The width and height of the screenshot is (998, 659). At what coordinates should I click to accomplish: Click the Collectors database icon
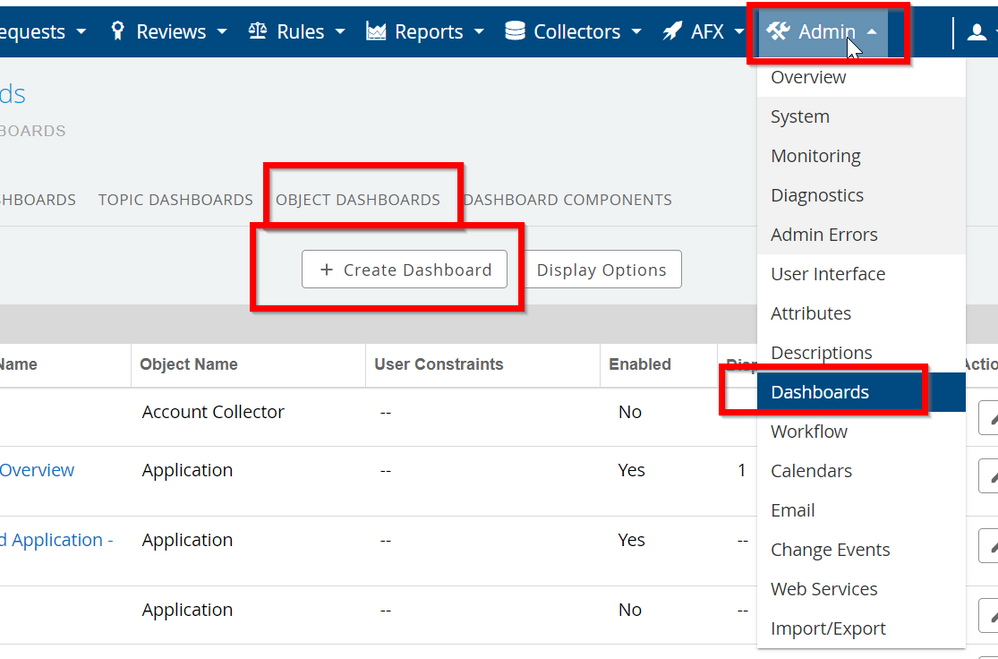point(515,32)
